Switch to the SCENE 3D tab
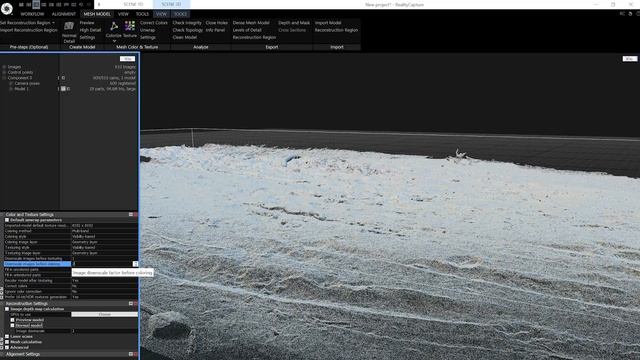Viewport: 640px width, 360px height. coord(171,4)
